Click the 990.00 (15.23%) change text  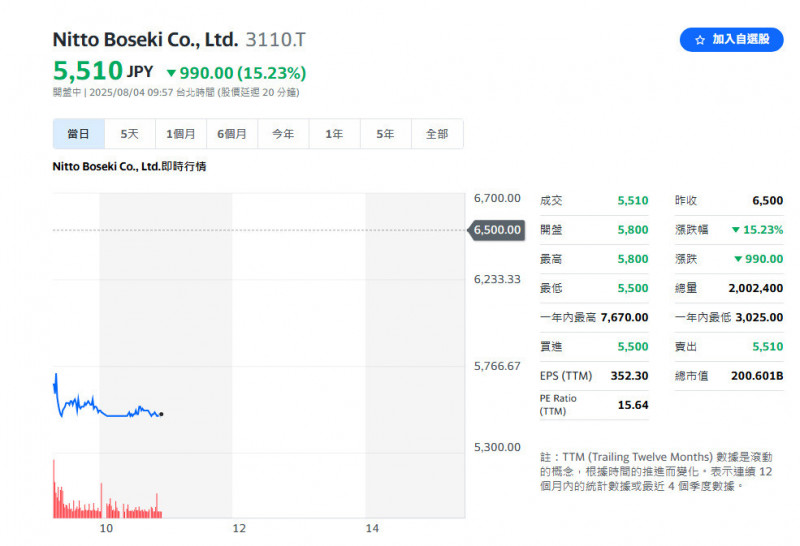(x=242, y=73)
